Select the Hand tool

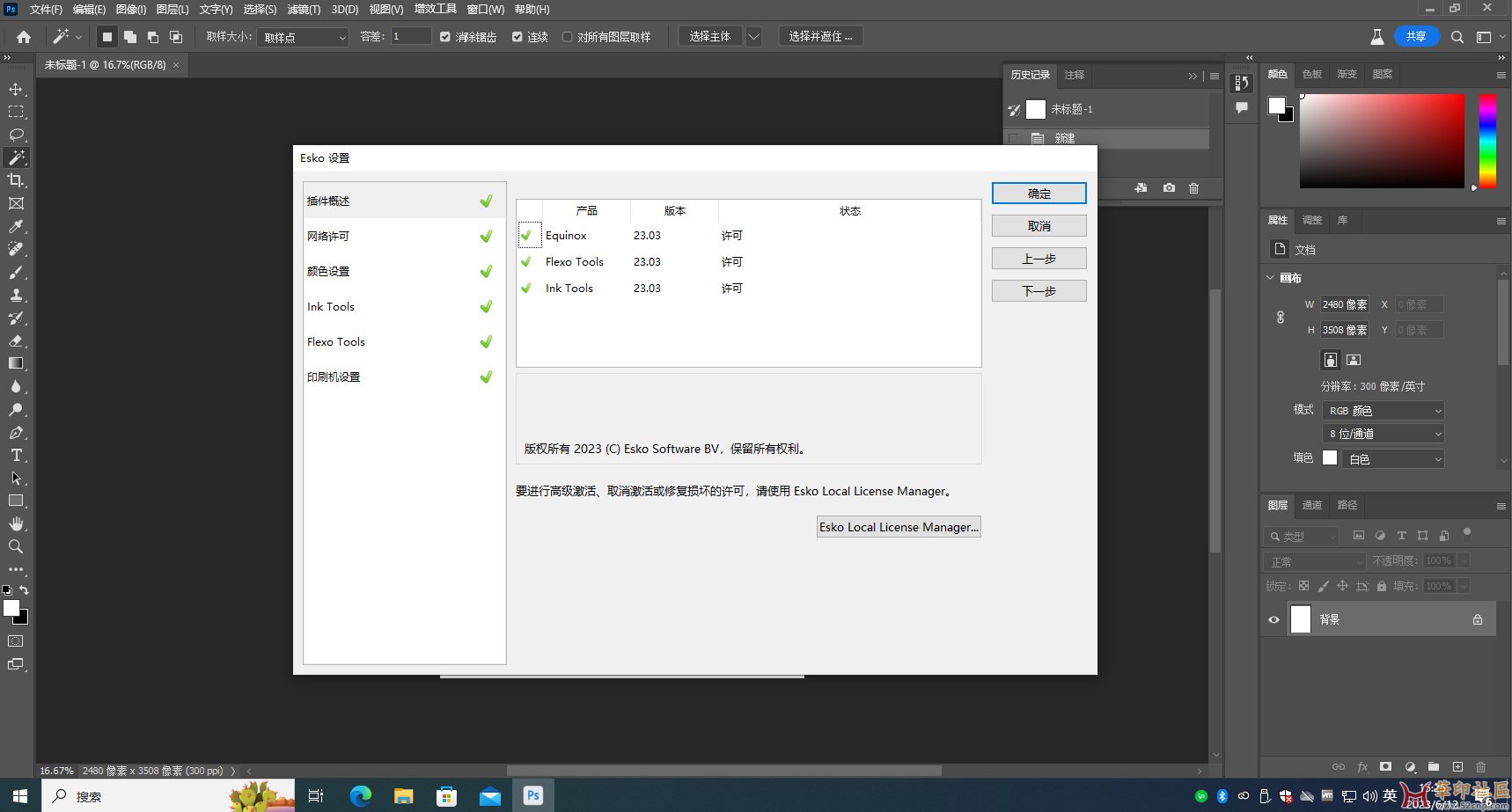pos(16,523)
